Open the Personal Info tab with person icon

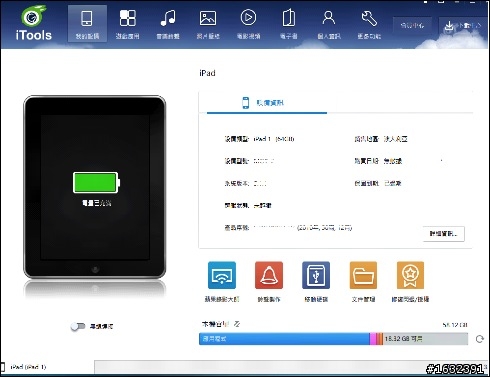[x=329, y=24]
